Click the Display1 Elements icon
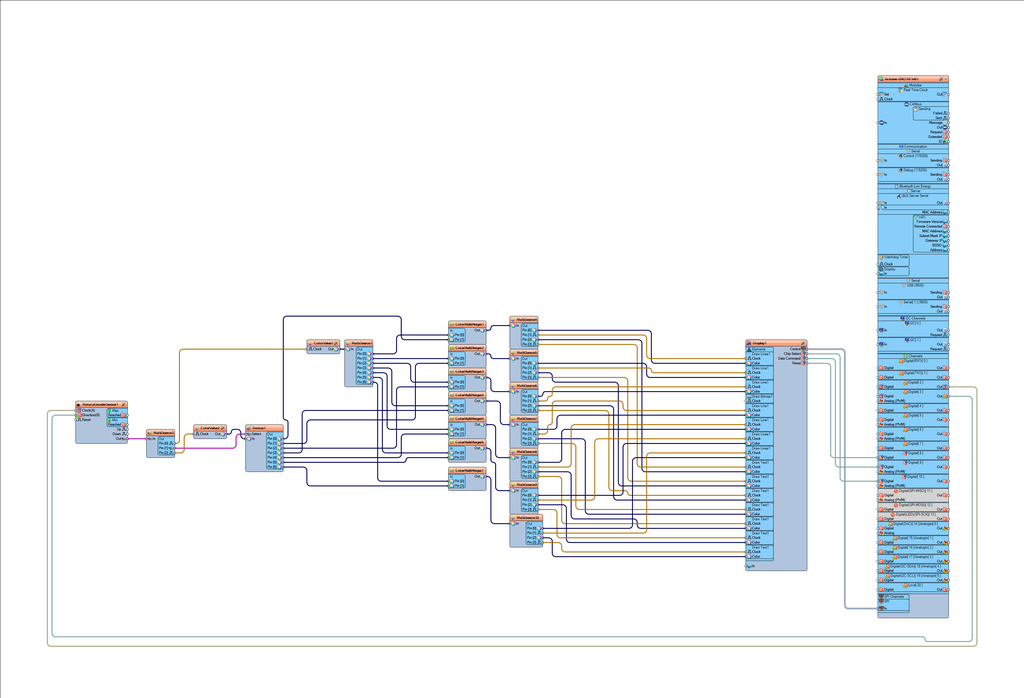 pos(750,349)
